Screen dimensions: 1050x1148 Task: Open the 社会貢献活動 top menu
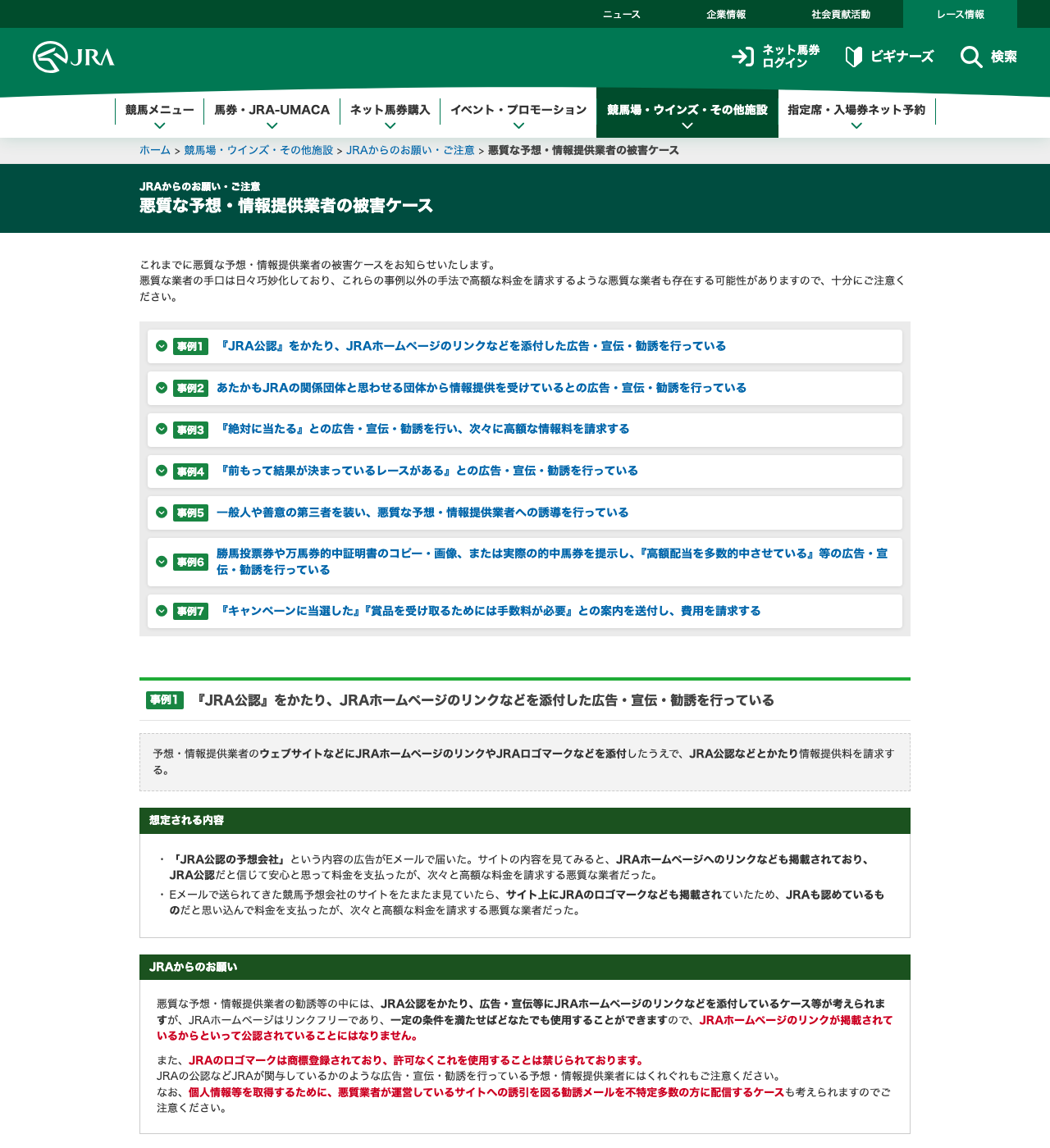841,14
